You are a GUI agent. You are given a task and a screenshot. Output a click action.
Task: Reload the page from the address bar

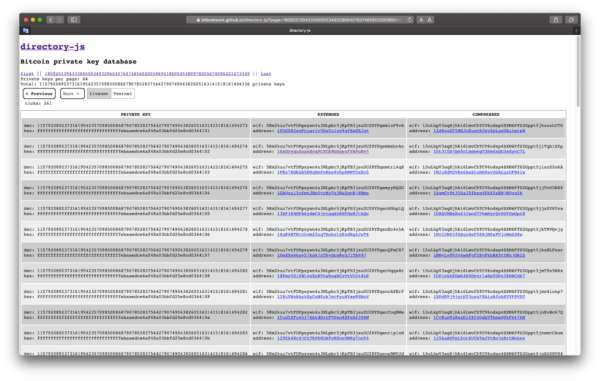410,20
